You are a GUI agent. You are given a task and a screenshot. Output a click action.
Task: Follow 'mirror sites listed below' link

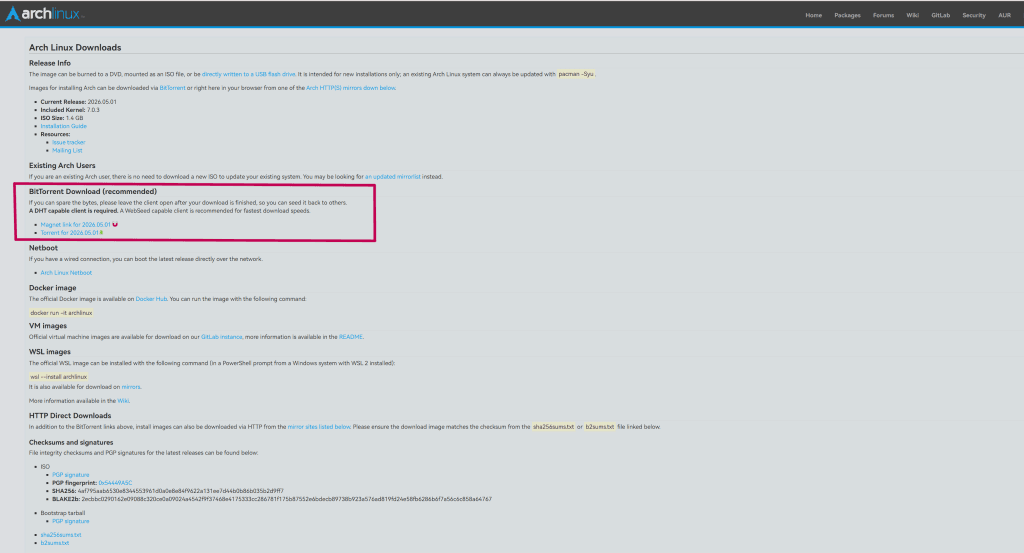point(319,427)
